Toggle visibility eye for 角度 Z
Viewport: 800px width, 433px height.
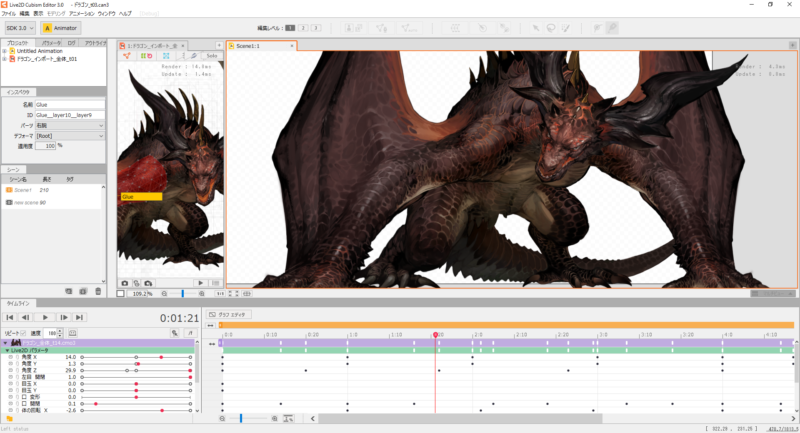pyautogui.click(x=10, y=371)
